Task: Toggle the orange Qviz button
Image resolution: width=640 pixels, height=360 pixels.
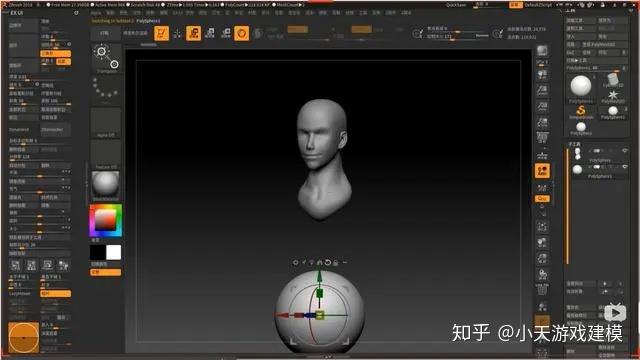Action: pyautogui.click(x=542, y=199)
